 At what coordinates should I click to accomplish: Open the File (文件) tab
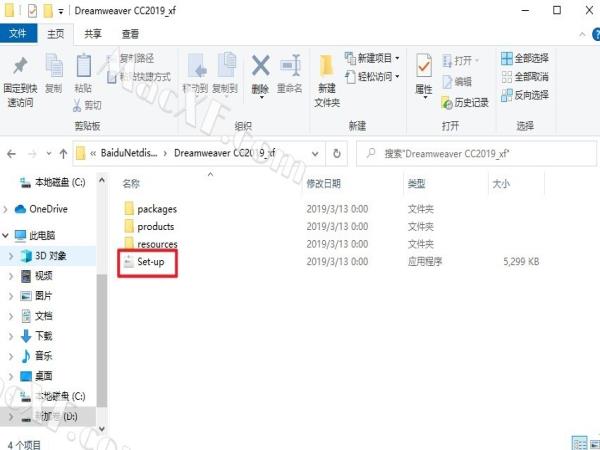(18, 34)
